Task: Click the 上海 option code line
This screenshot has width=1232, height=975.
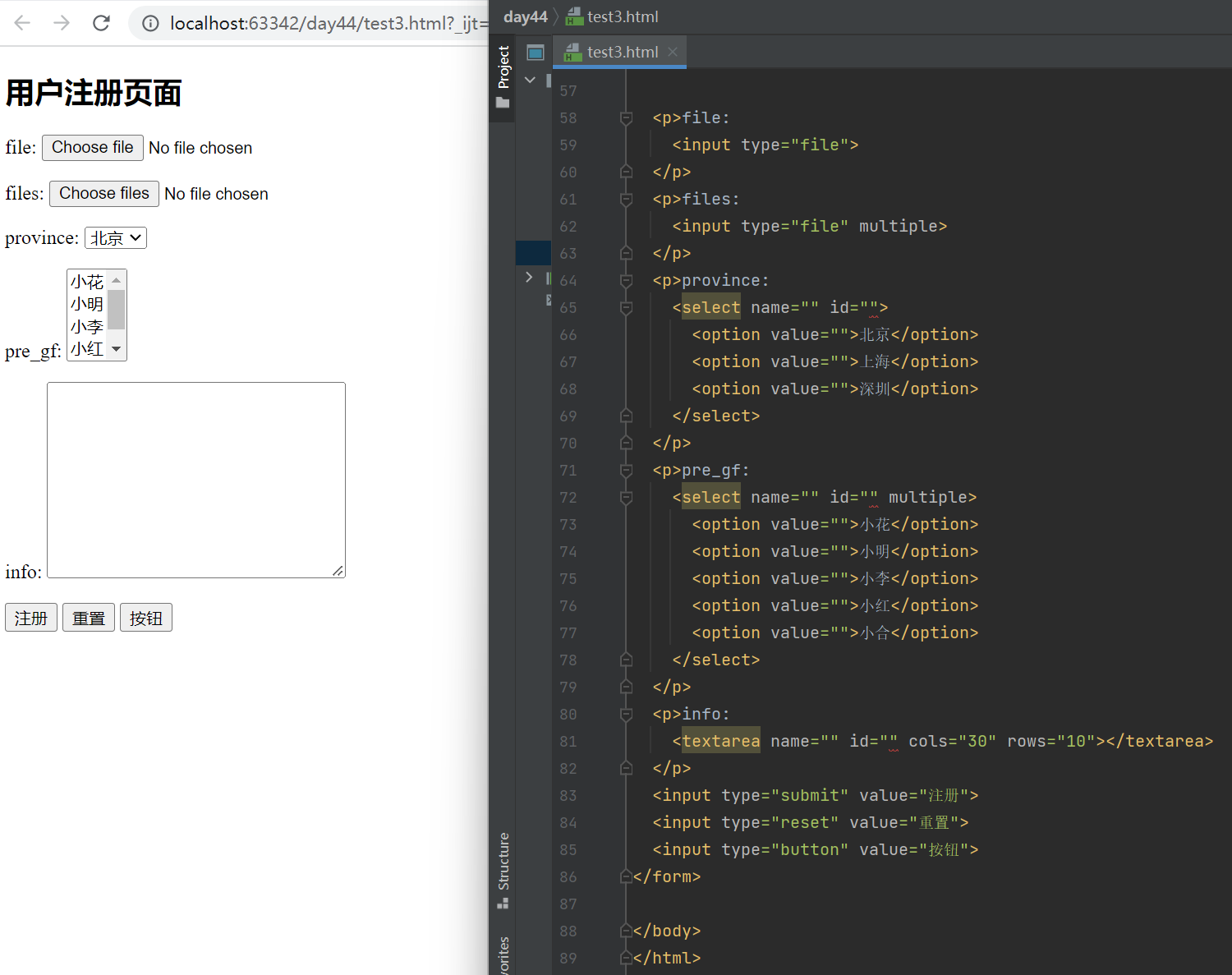Action: pos(835,362)
